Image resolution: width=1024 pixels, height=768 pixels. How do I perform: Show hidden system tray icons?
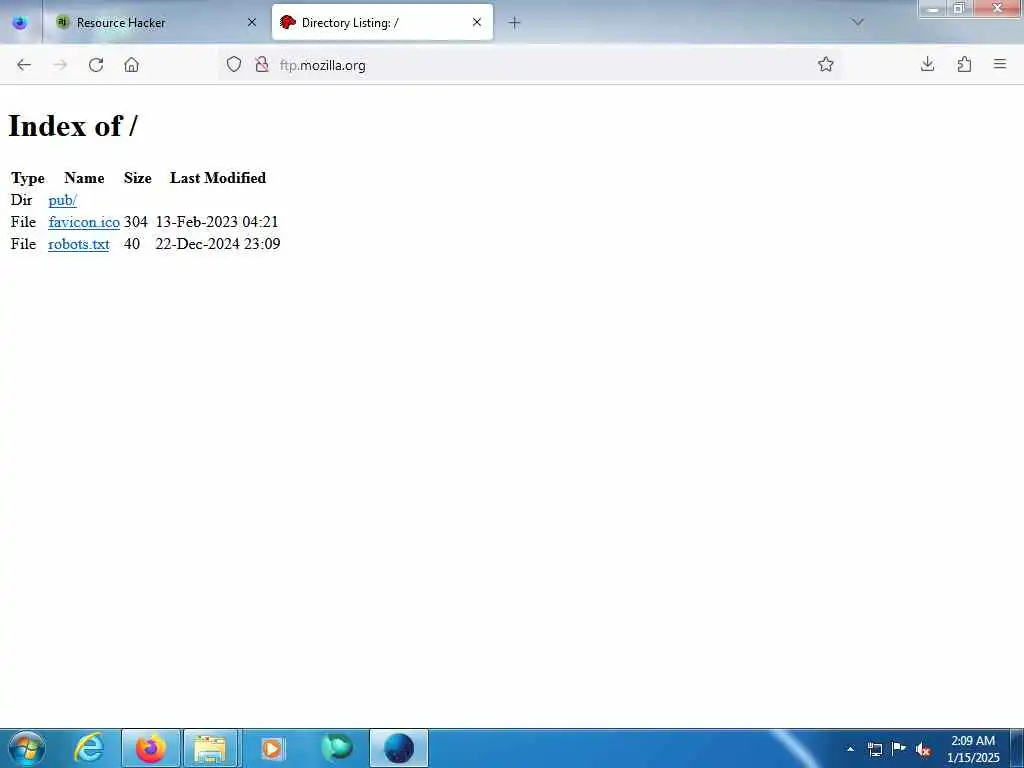click(x=850, y=749)
